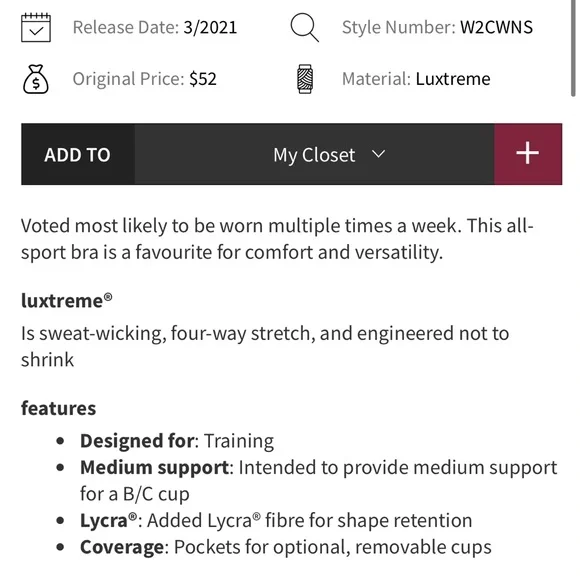This screenshot has height=580, width=580.
Task: Expand the My Closet chevron arrow
Action: tap(378, 154)
